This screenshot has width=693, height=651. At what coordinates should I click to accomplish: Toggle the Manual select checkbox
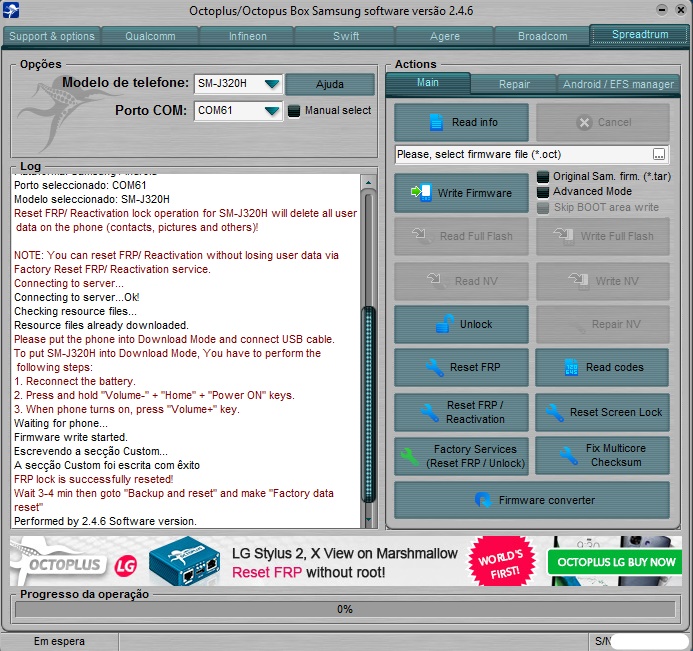pyautogui.click(x=294, y=110)
